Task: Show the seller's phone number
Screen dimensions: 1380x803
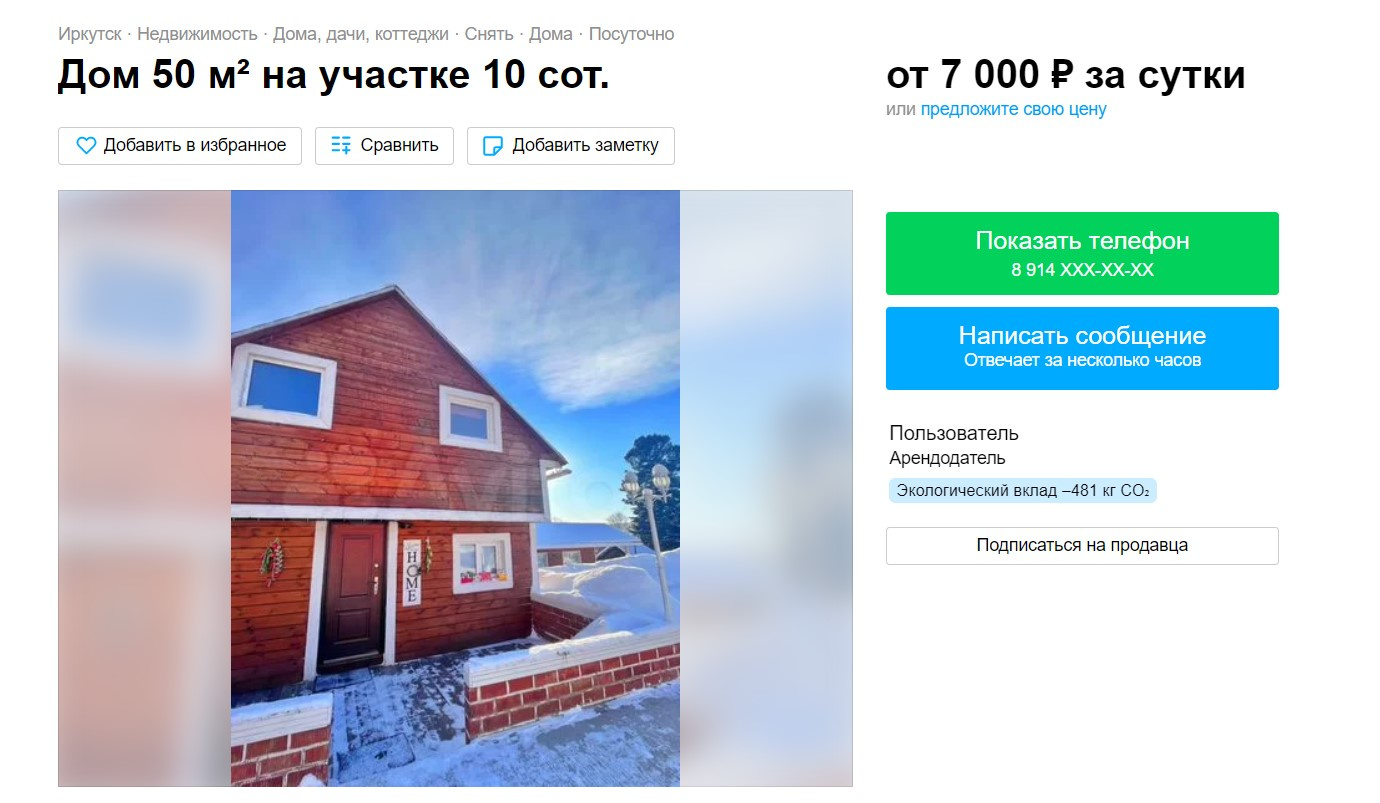Action: coord(1082,253)
